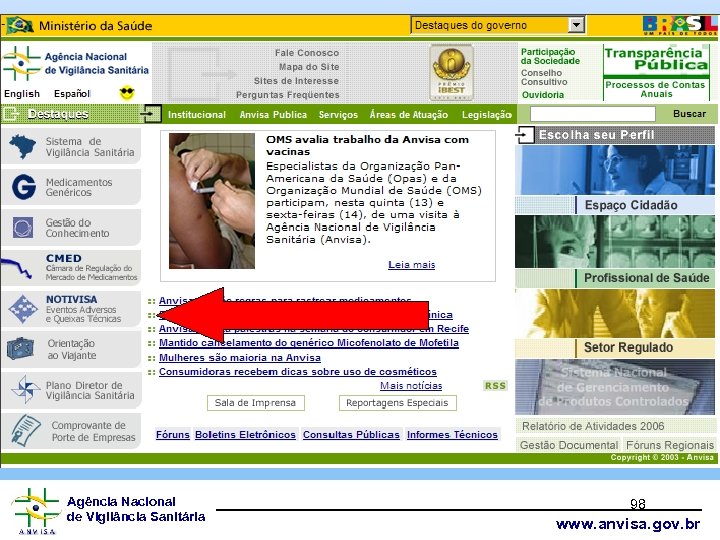
Task: Click the green RSS badge
Action: 495,386
